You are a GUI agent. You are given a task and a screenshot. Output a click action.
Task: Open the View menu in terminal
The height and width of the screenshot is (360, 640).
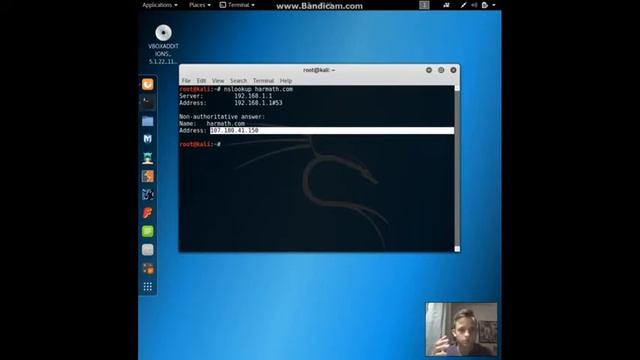tap(218, 81)
